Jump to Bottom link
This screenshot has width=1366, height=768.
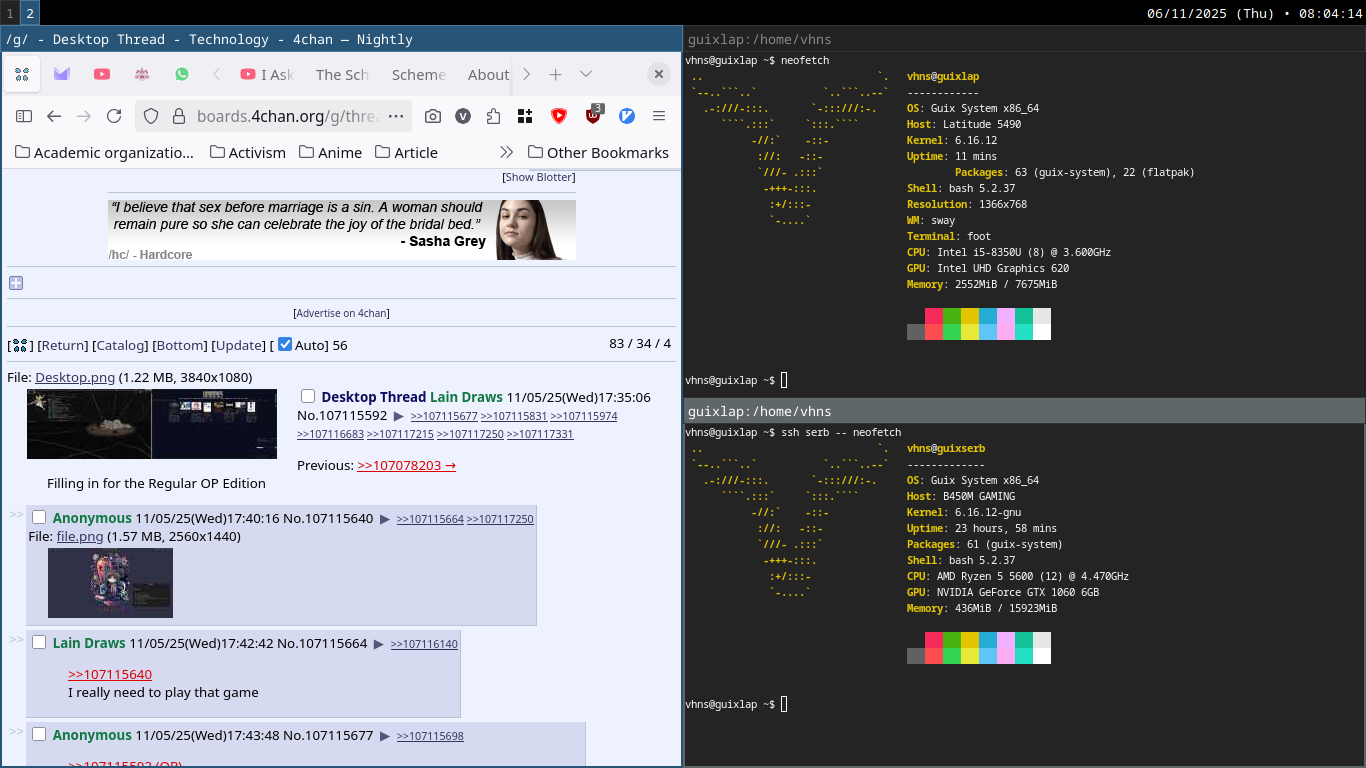[180, 345]
